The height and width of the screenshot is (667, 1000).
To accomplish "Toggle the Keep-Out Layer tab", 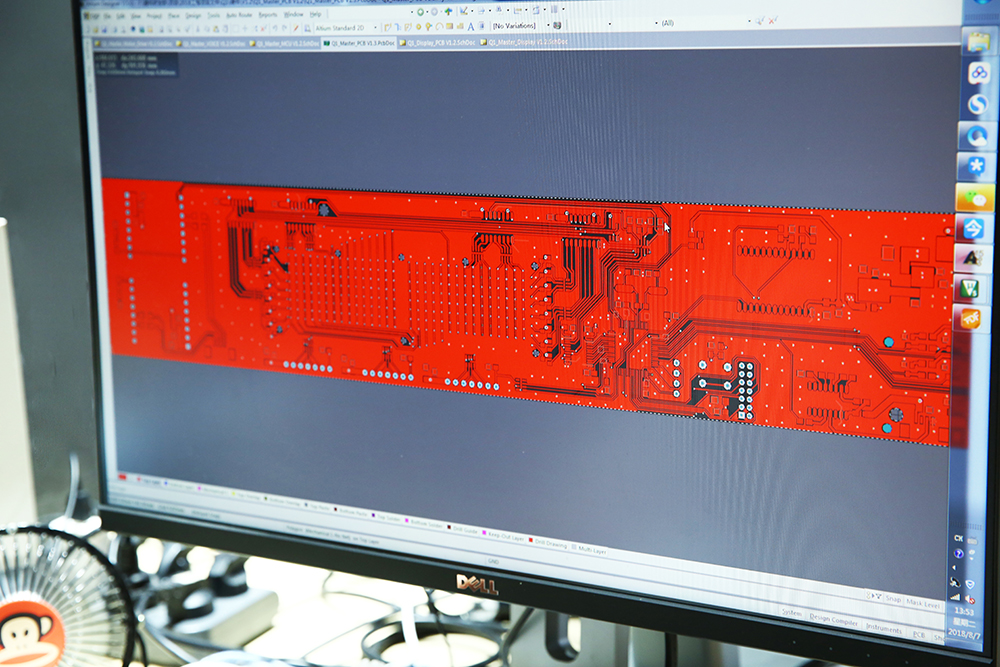I will click(505, 537).
